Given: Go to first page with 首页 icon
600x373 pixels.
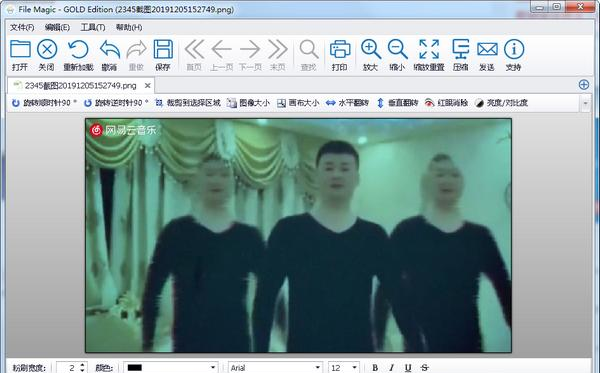Looking at the screenshot, I should pyautogui.click(x=194, y=49).
